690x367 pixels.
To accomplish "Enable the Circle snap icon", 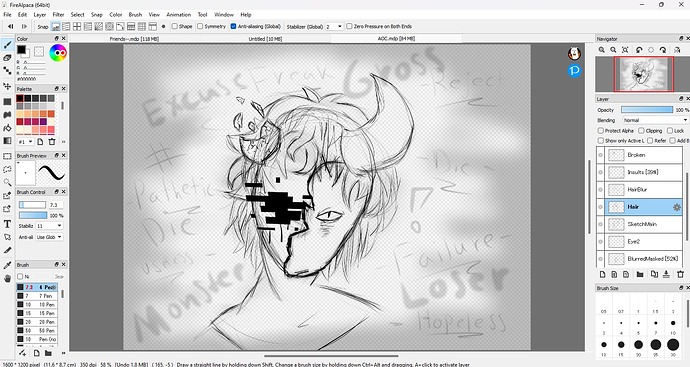I will click(109, 26).
